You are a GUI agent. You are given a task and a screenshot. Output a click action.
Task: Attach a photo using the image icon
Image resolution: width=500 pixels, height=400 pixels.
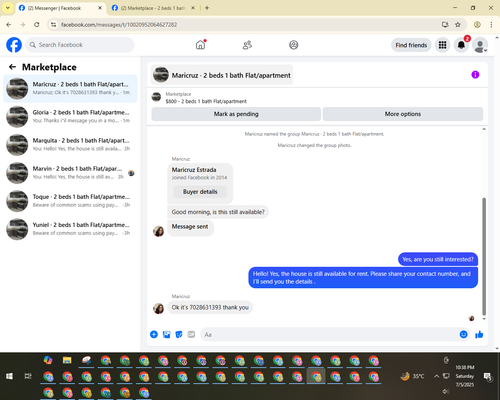pos(166,334)
